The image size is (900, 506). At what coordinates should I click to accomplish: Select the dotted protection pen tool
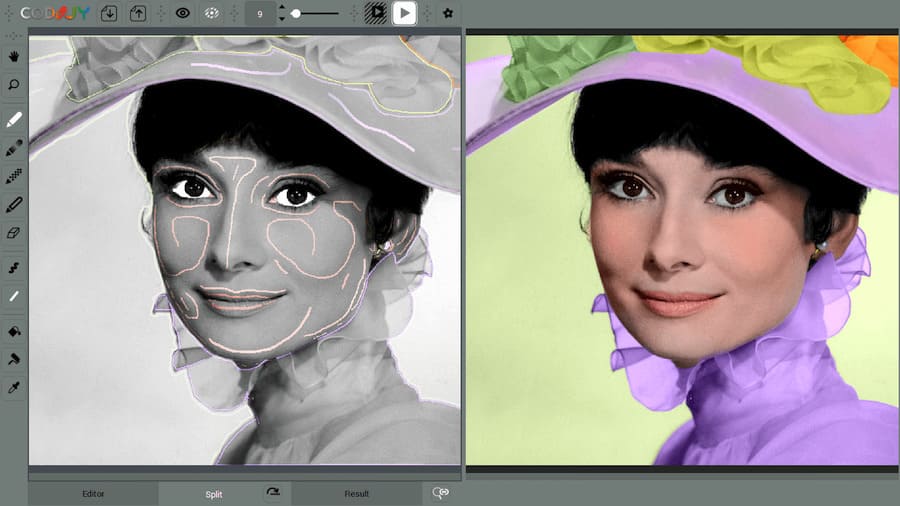click(x=14, y=176)
